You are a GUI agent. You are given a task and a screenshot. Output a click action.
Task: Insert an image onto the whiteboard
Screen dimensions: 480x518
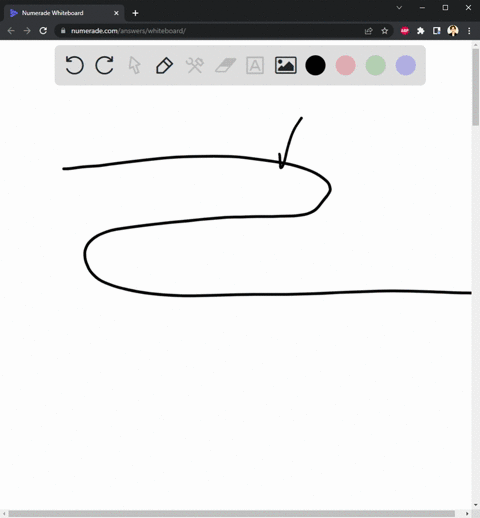286,65
